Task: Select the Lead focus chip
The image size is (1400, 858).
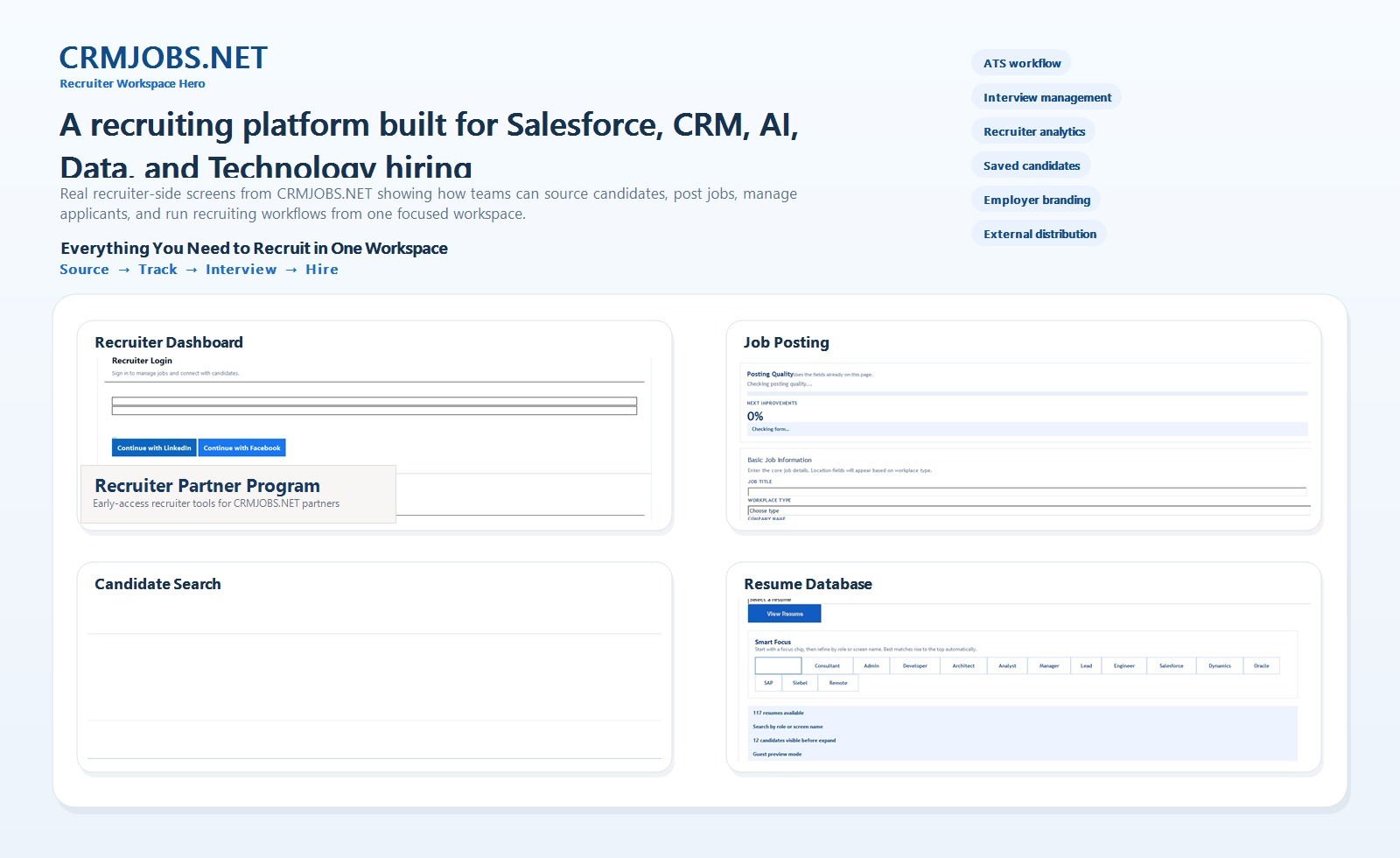Action: (x=1086, y=665)
